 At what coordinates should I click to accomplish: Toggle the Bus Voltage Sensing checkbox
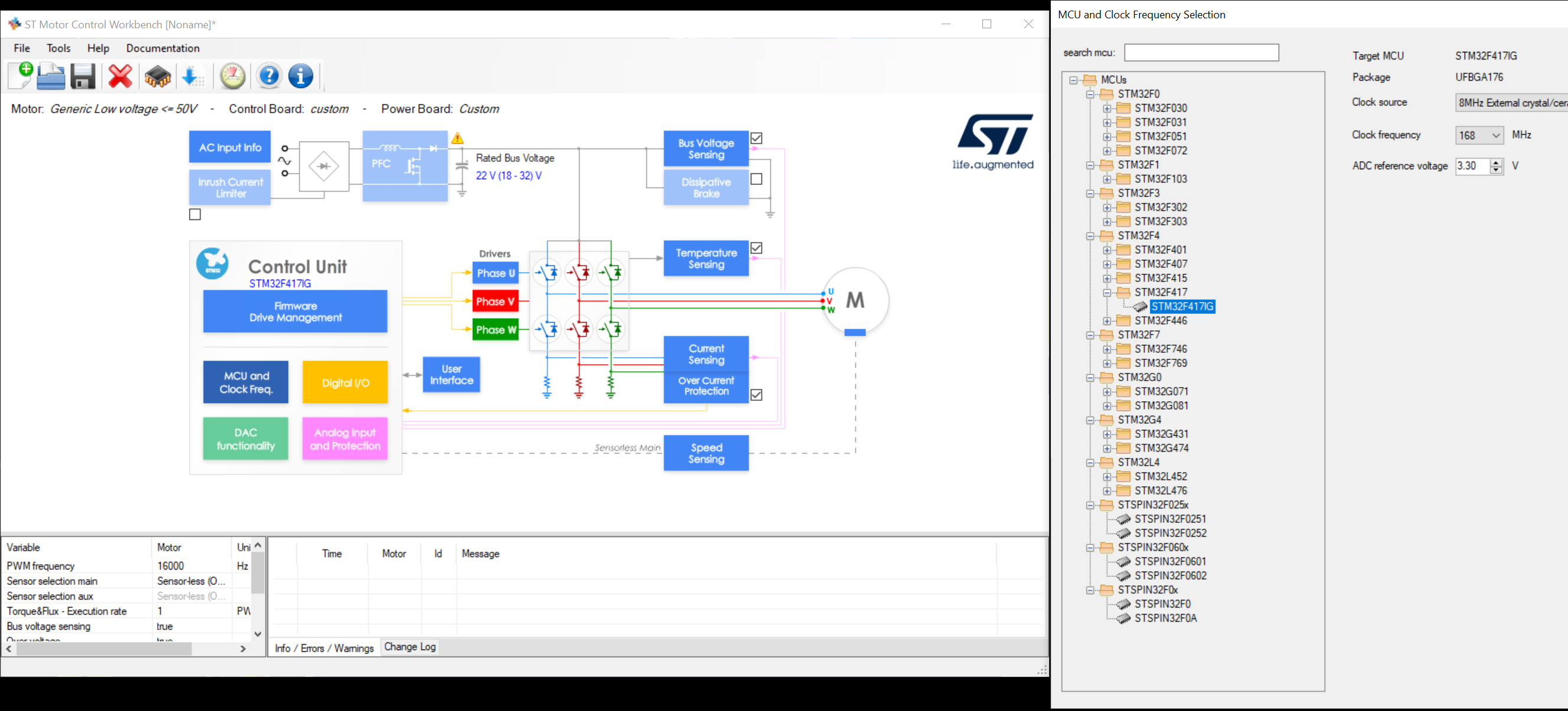(x=756, y=138)
